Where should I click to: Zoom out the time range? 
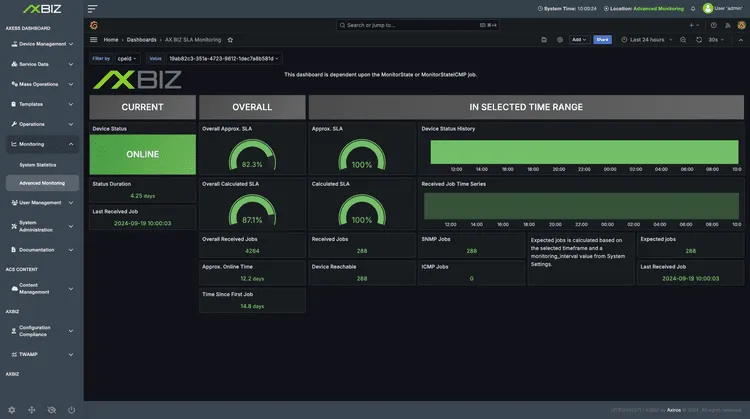pos(684,40)
